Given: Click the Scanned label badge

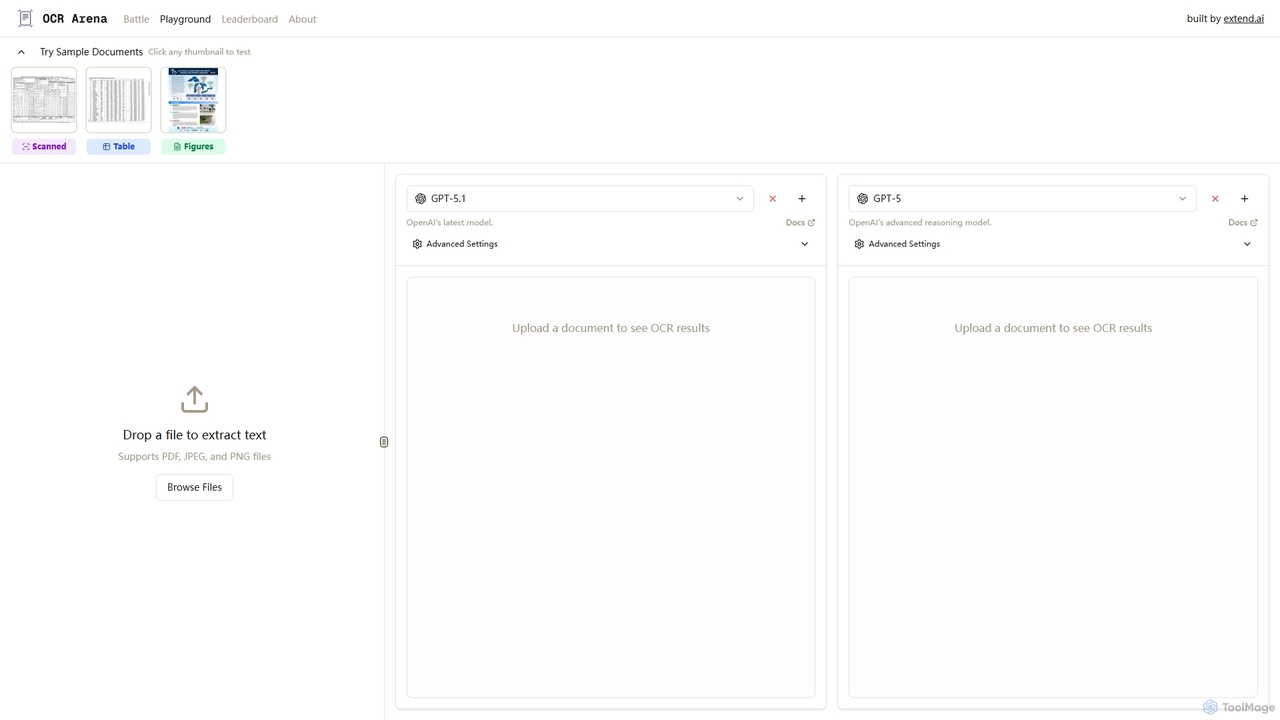Looking at the screenshot, I should (x=44, y=146).
